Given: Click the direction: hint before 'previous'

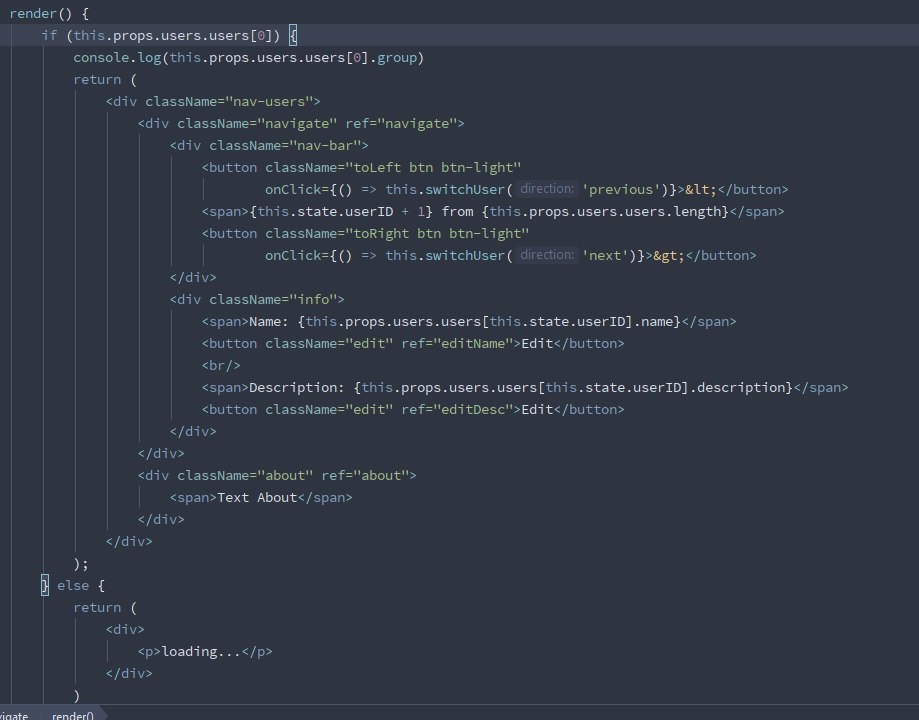Looking at the screenshot, I should (x=547, y=189).
